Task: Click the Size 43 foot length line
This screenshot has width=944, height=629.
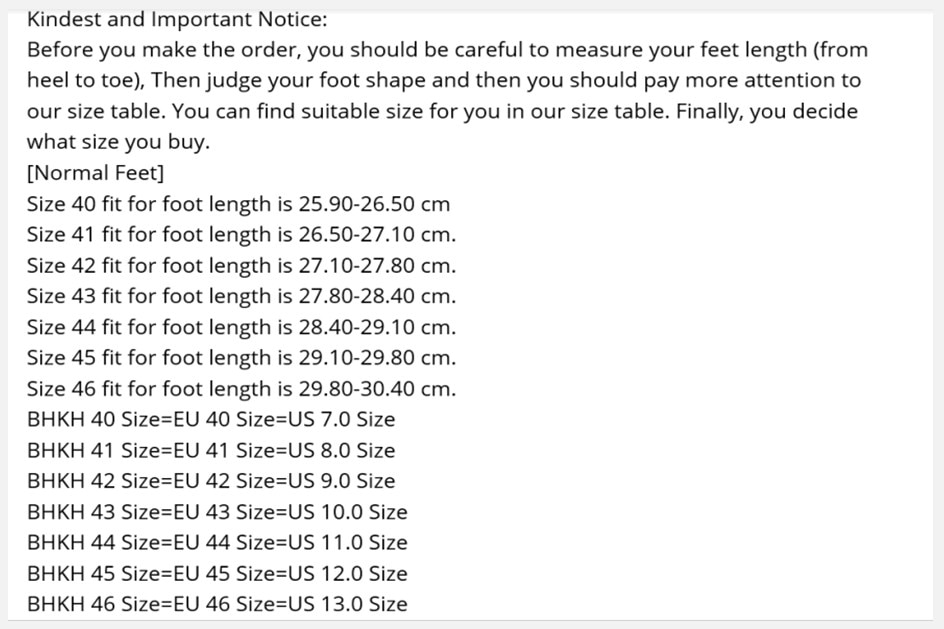Action: click(241, 296)
